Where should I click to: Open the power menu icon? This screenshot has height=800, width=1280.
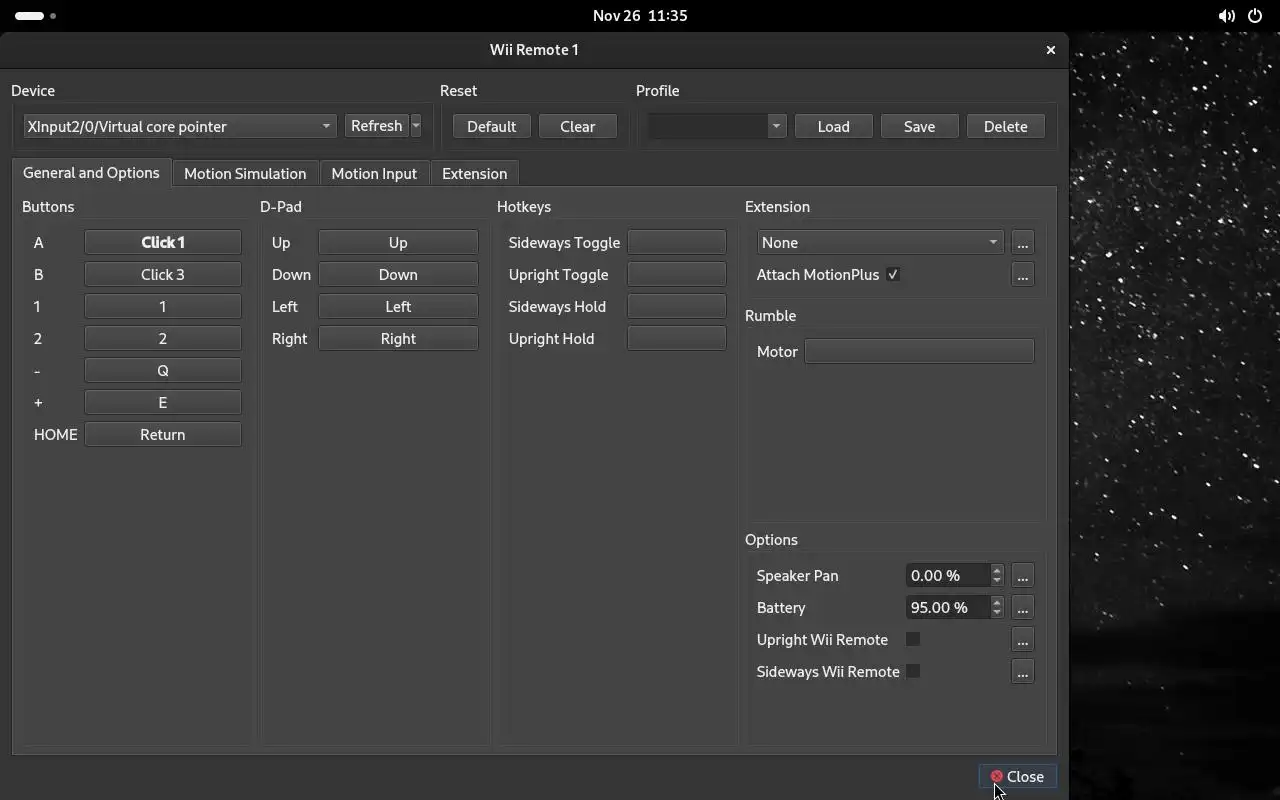click(1255, 16)
